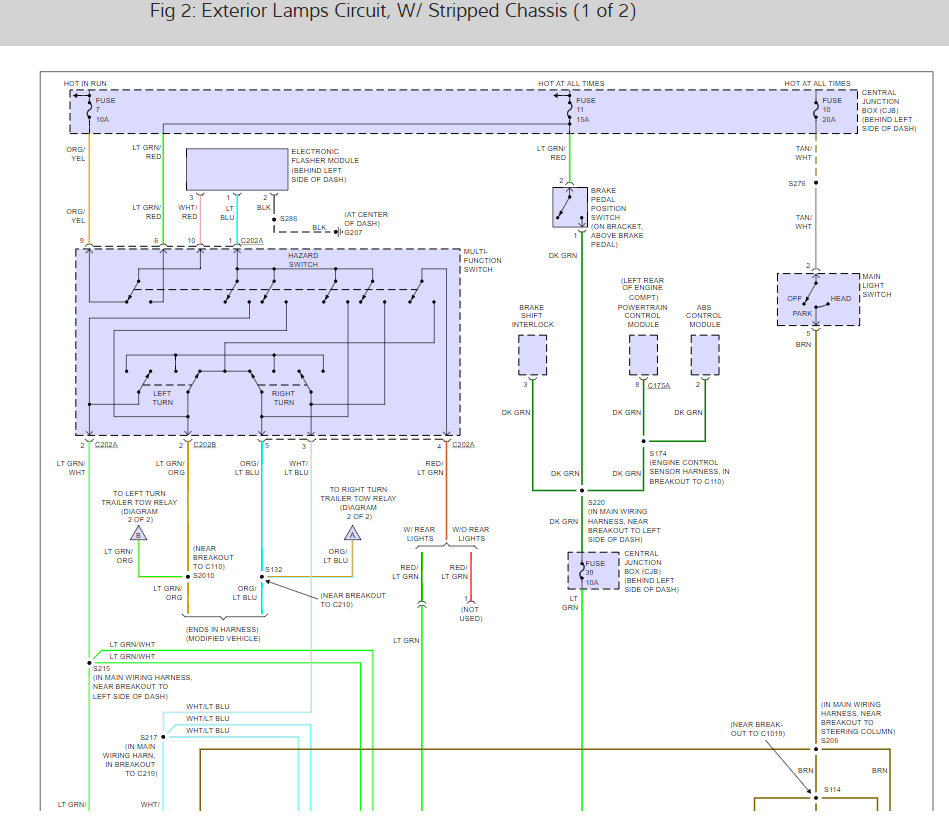Click the Fig 2 Exterior Lamps Circuit title
The width and height of the screenshot is (949, 830).
(393, 11)
